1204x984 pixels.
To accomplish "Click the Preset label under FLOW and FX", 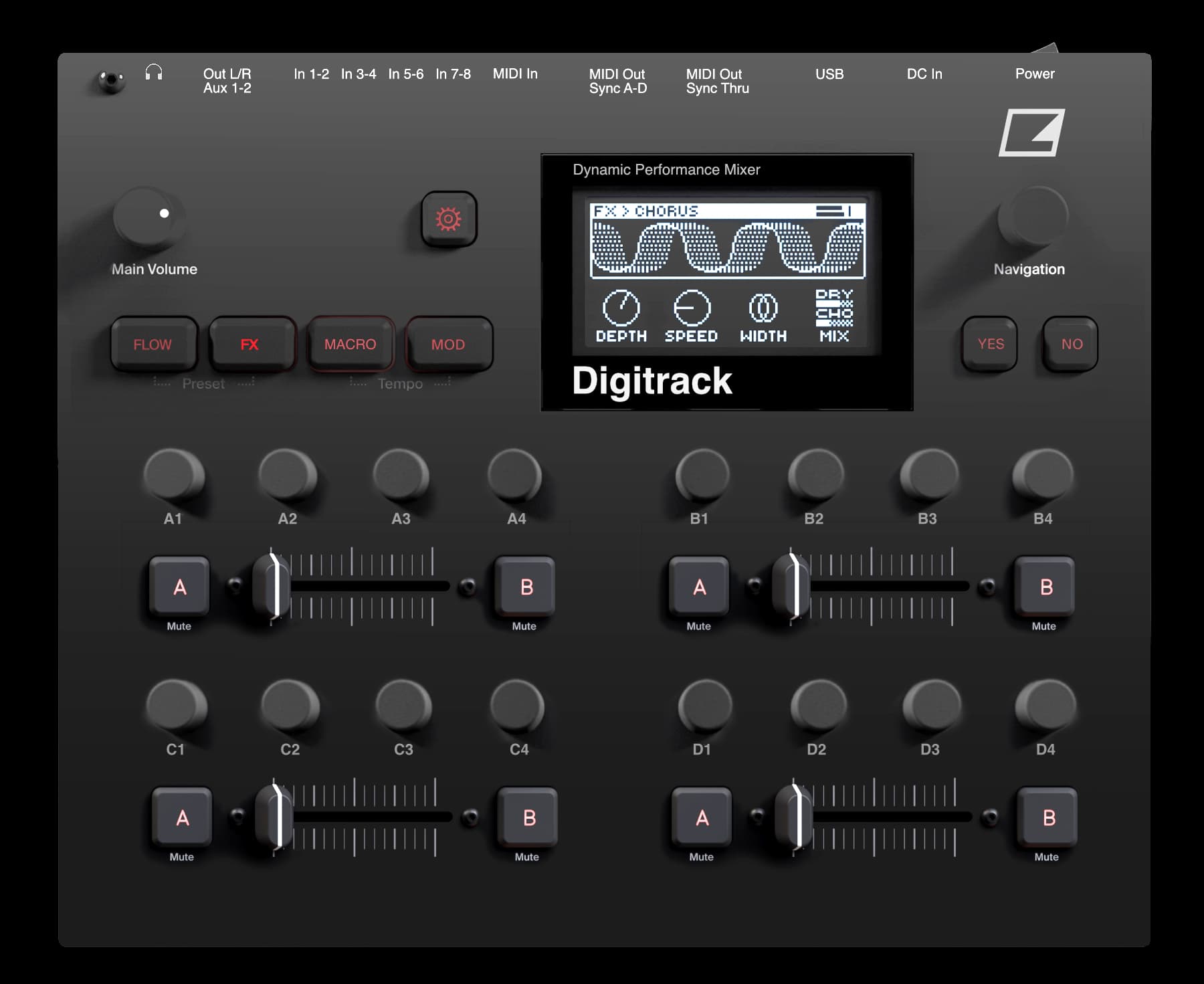I will point(203,384).
